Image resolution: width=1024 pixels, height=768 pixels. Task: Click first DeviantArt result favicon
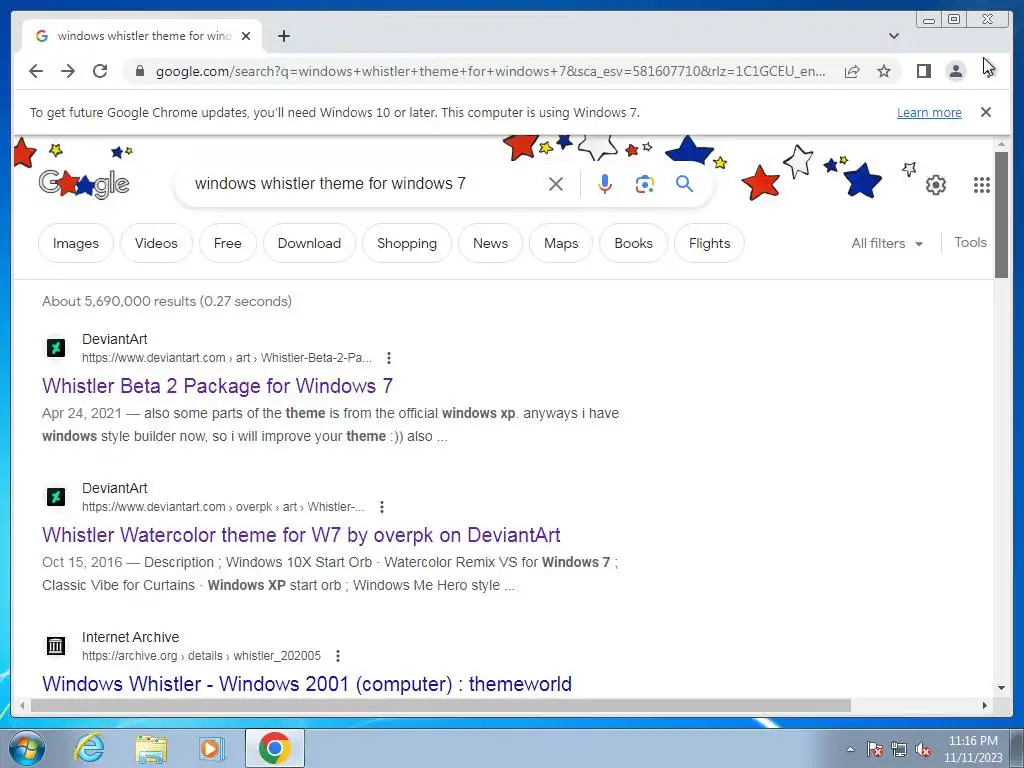coord(56,347)
